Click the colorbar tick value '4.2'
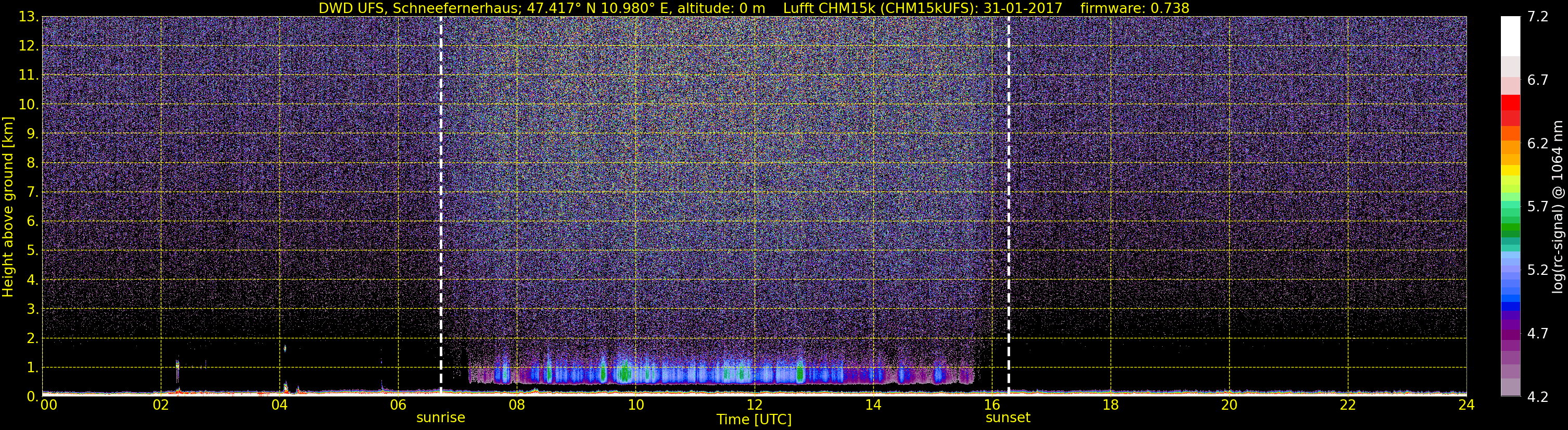Image resolution: width=1568 pixels, height=430 pixels. (x=1538, y=397)
